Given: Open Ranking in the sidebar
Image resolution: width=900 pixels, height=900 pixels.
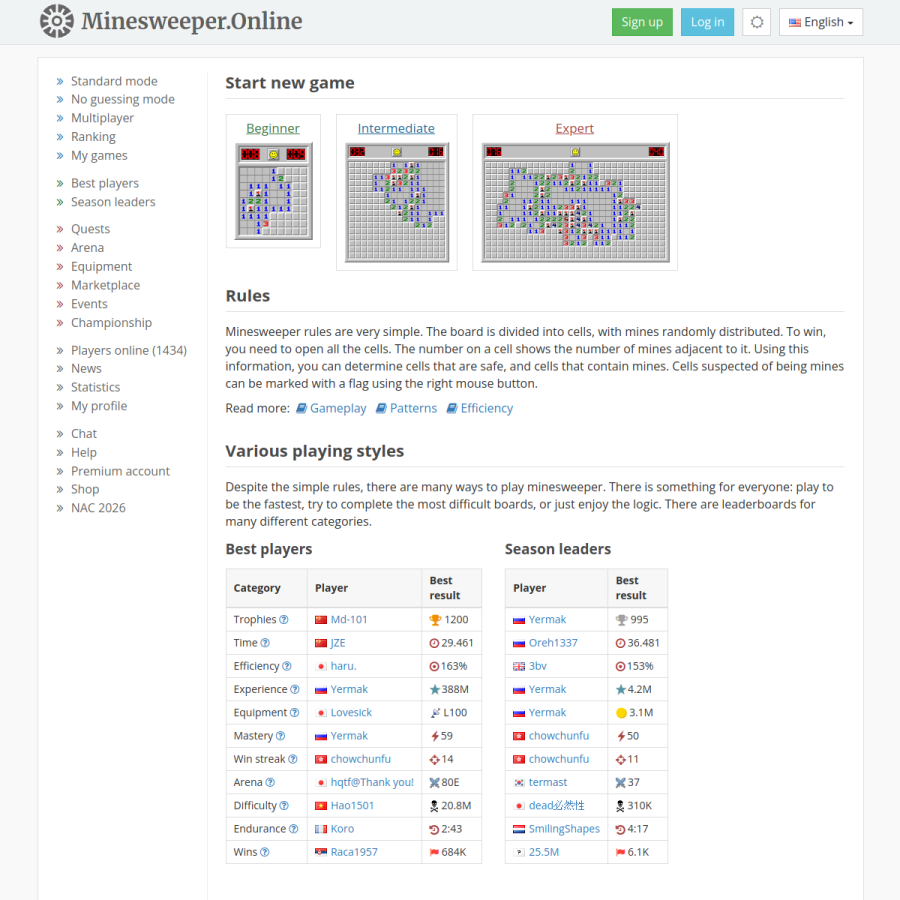Looking at the screenshot, I should tap(93, 137).
